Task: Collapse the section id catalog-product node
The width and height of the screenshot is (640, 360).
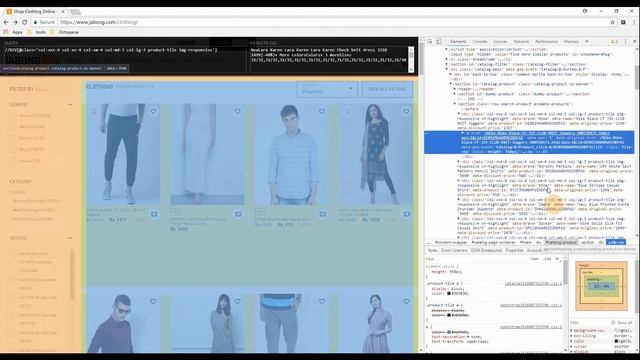Action: tap(451, 84)
